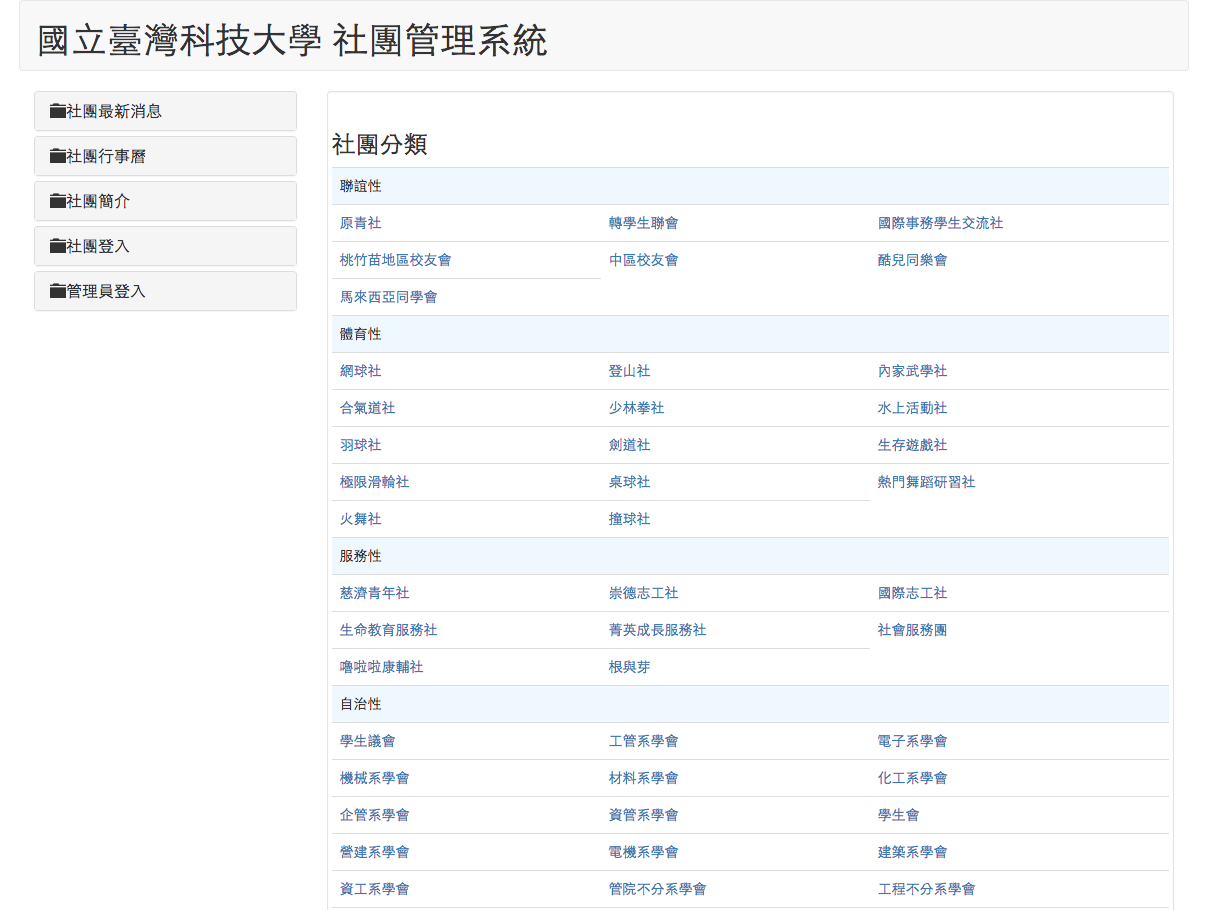Click the 國立臺灣科技大學 社團管理系統 title
Image resolution: width=1227 pixels, height=910 pixels.
(x=292, y=41)
